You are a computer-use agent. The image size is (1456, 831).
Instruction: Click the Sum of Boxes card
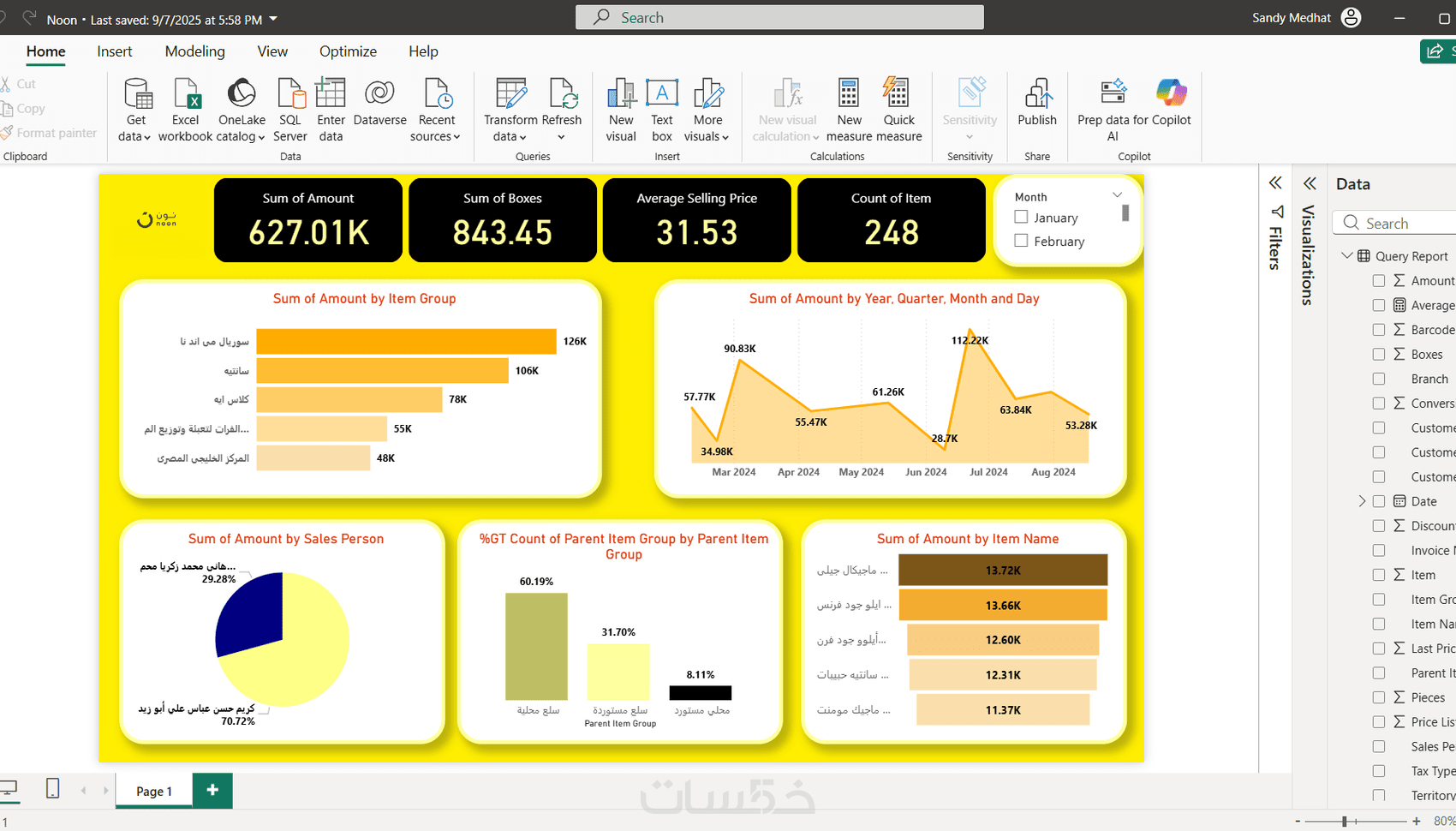click(503, 220)
